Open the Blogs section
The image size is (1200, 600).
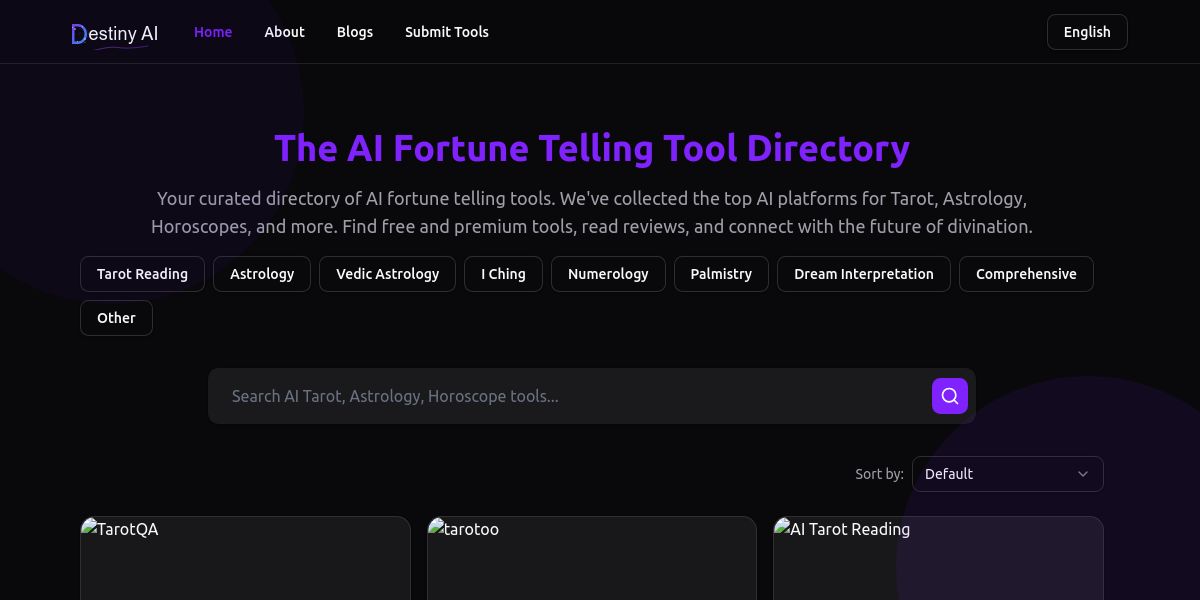[355, 32]
